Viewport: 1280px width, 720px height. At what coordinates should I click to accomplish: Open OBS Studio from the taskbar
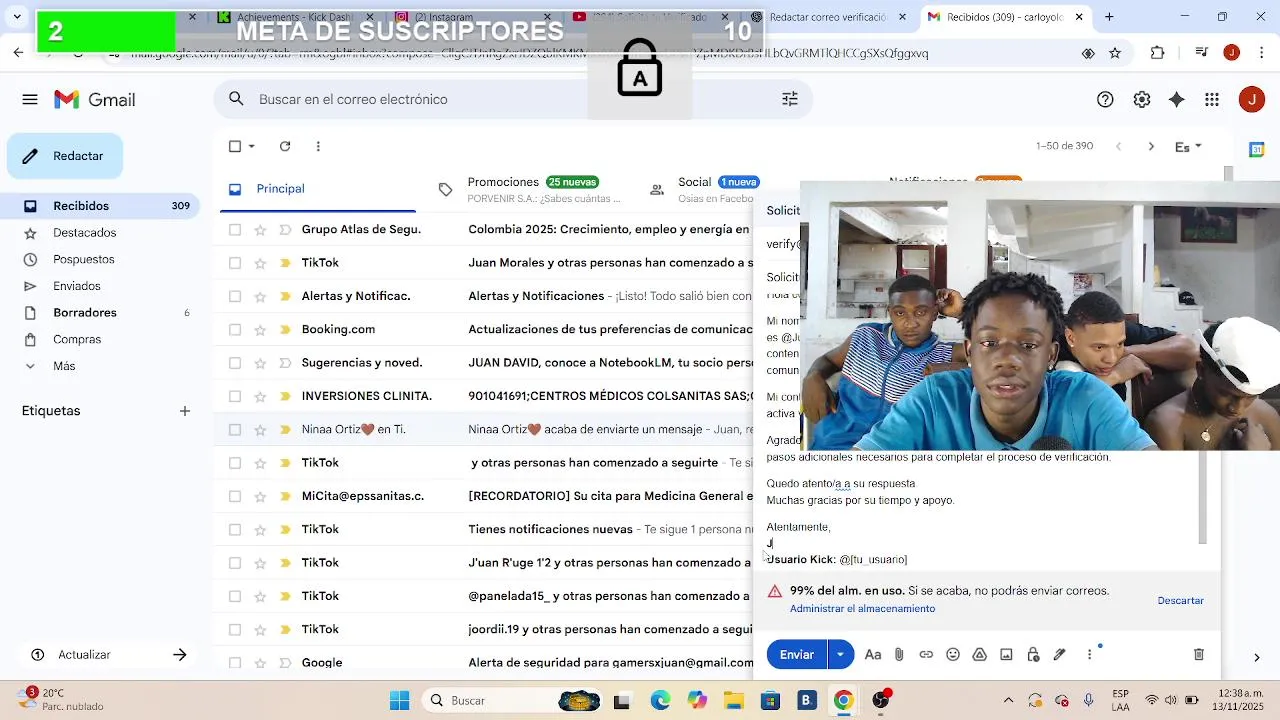(x=881, y=700)
